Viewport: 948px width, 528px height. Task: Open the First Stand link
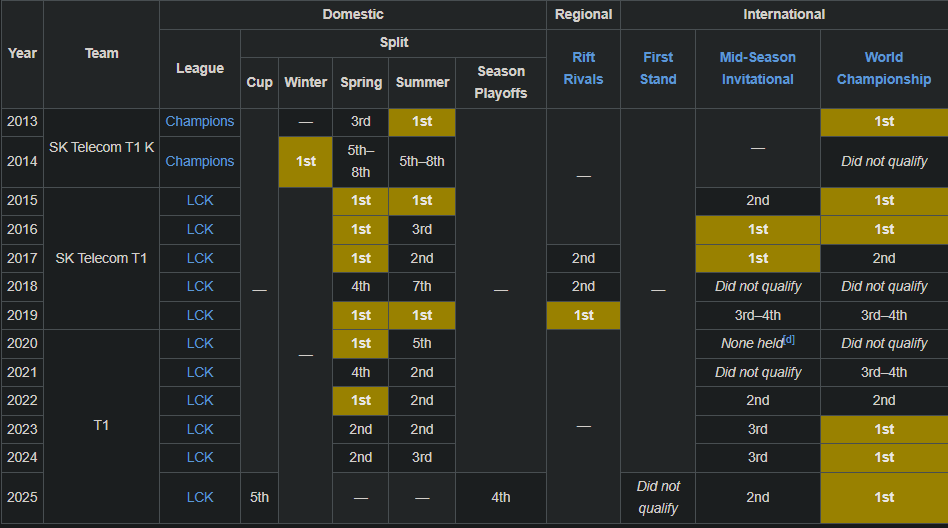(658, 68)
